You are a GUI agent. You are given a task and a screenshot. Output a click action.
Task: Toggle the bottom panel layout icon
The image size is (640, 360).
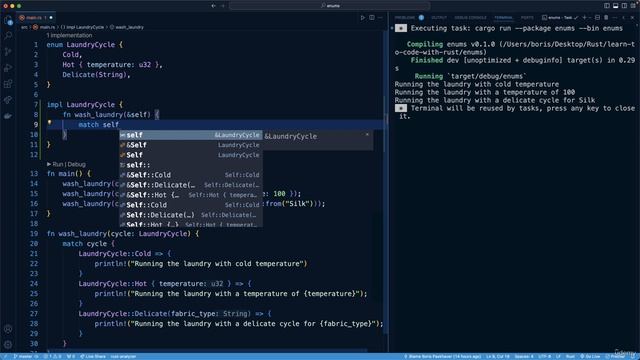point(616,6)
